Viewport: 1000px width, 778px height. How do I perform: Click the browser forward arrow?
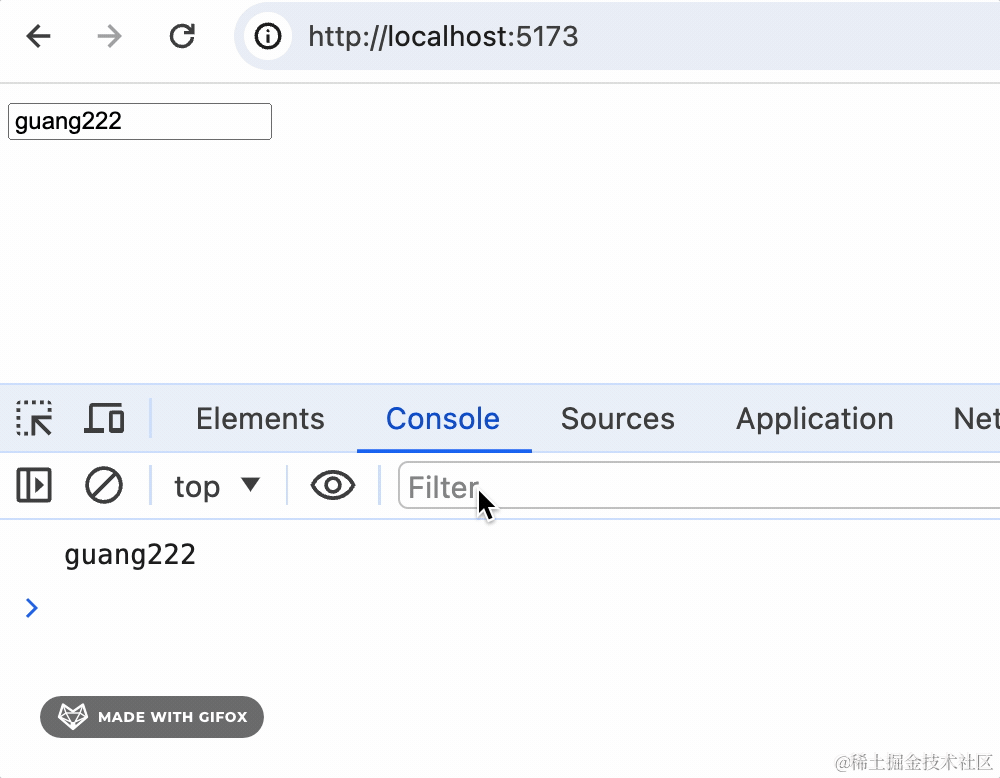109,37
